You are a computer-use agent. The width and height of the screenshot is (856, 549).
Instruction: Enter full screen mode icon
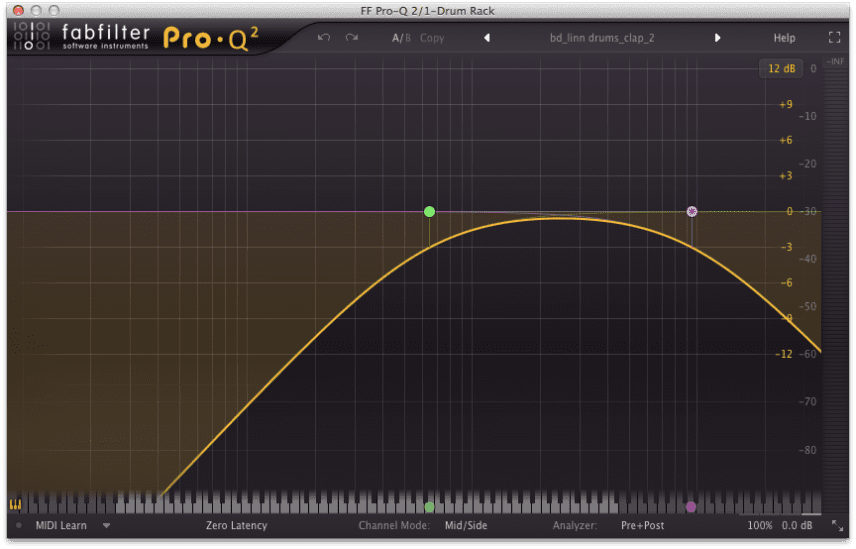834,37
